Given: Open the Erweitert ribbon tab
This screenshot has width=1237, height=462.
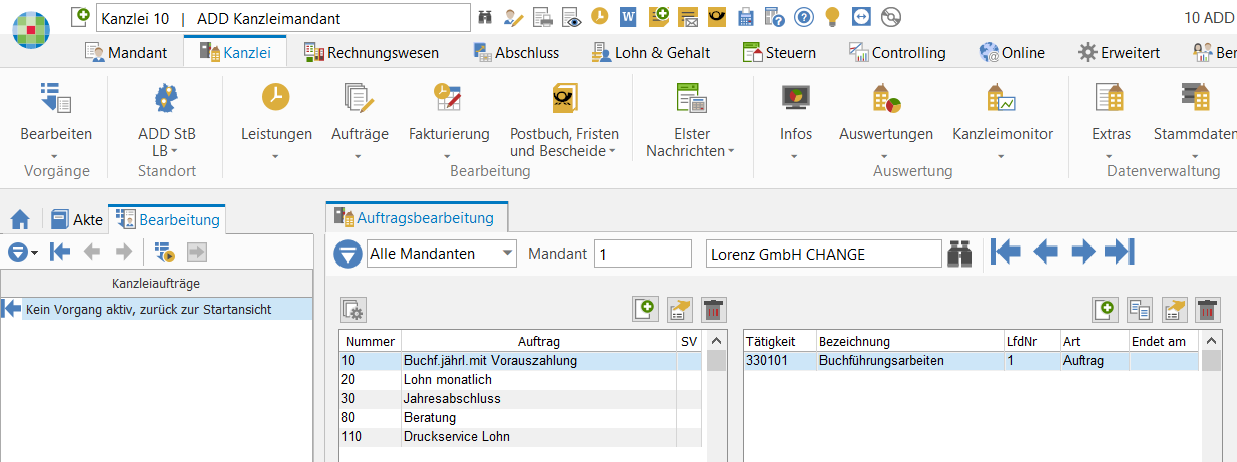Looking at the screenshot, I should click(1119, 52).
